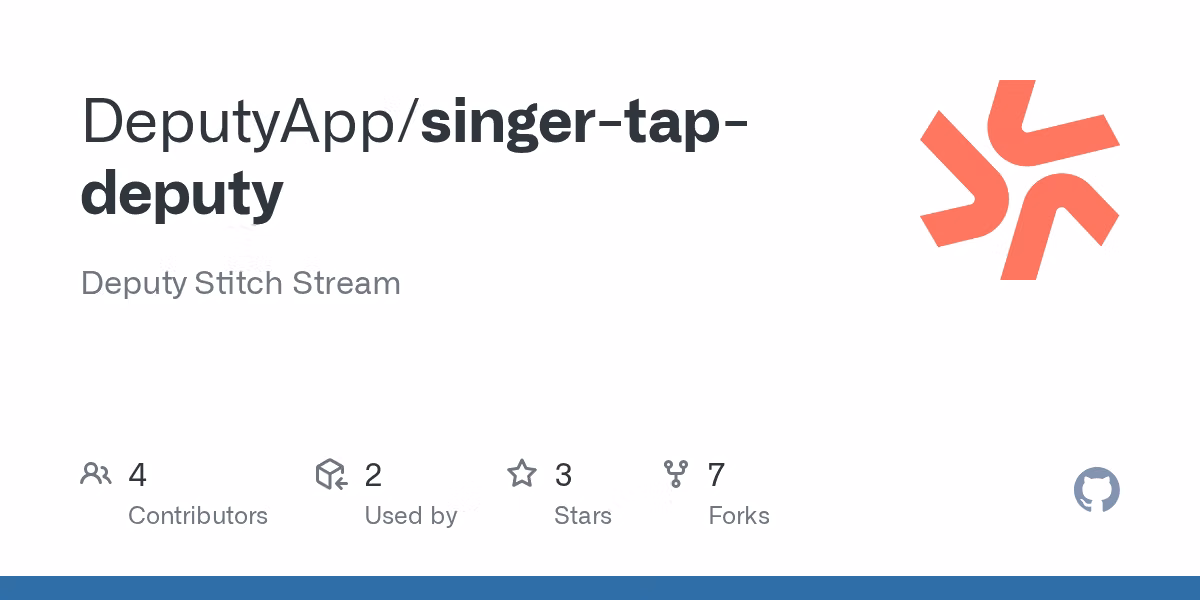Select the Used by count 2
Screen dimensions: 1200x600
coord(373,475)
